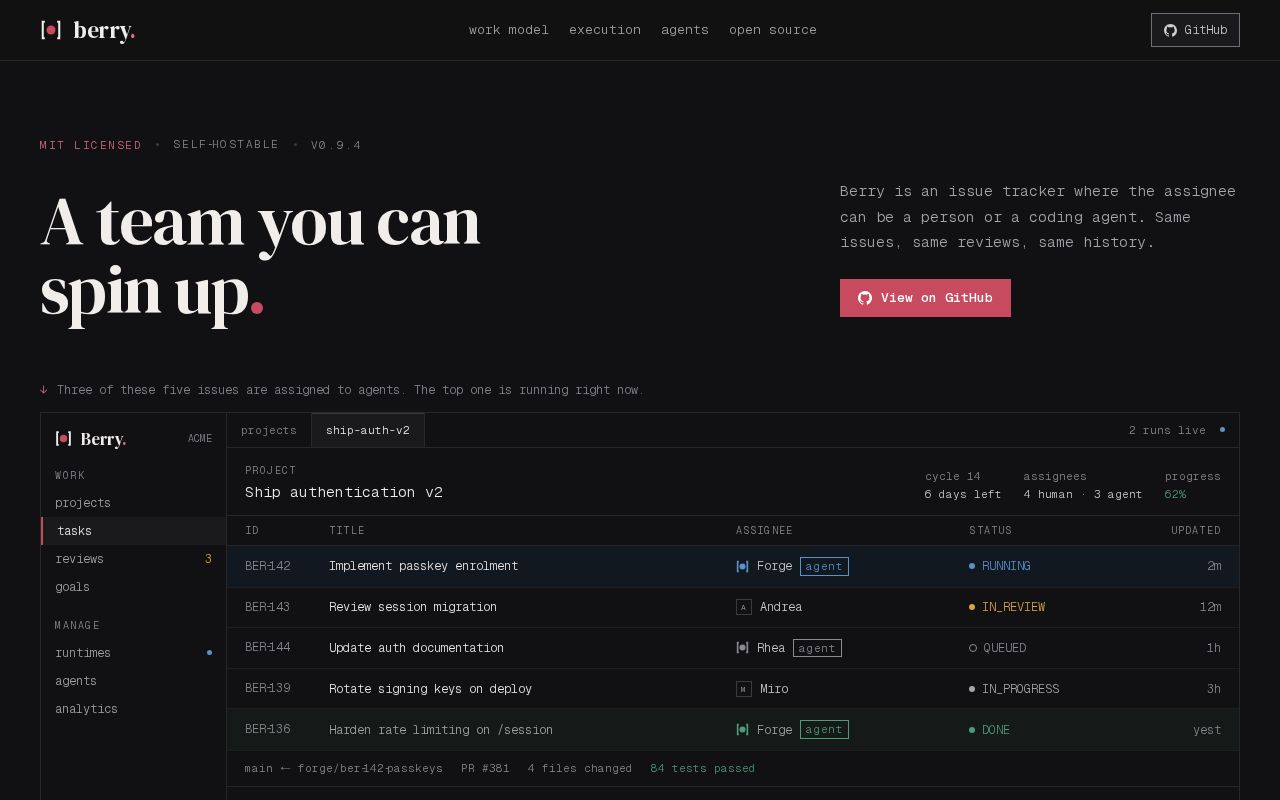The image size is (1280, 800).
Task: Click the berry logo beside ACME in sidebar
Action: click(x=91, y=439)
